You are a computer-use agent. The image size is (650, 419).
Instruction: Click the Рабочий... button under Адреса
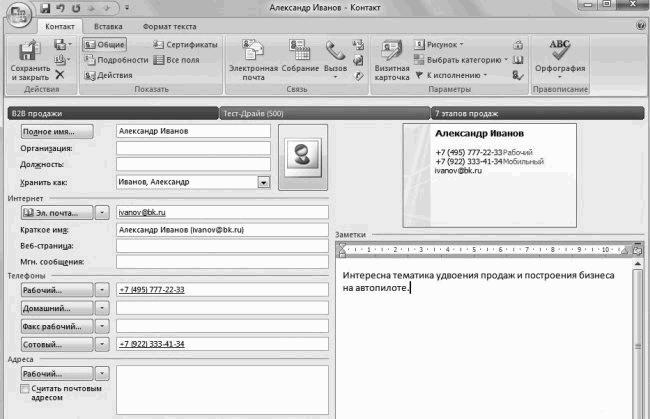(57, 373)
